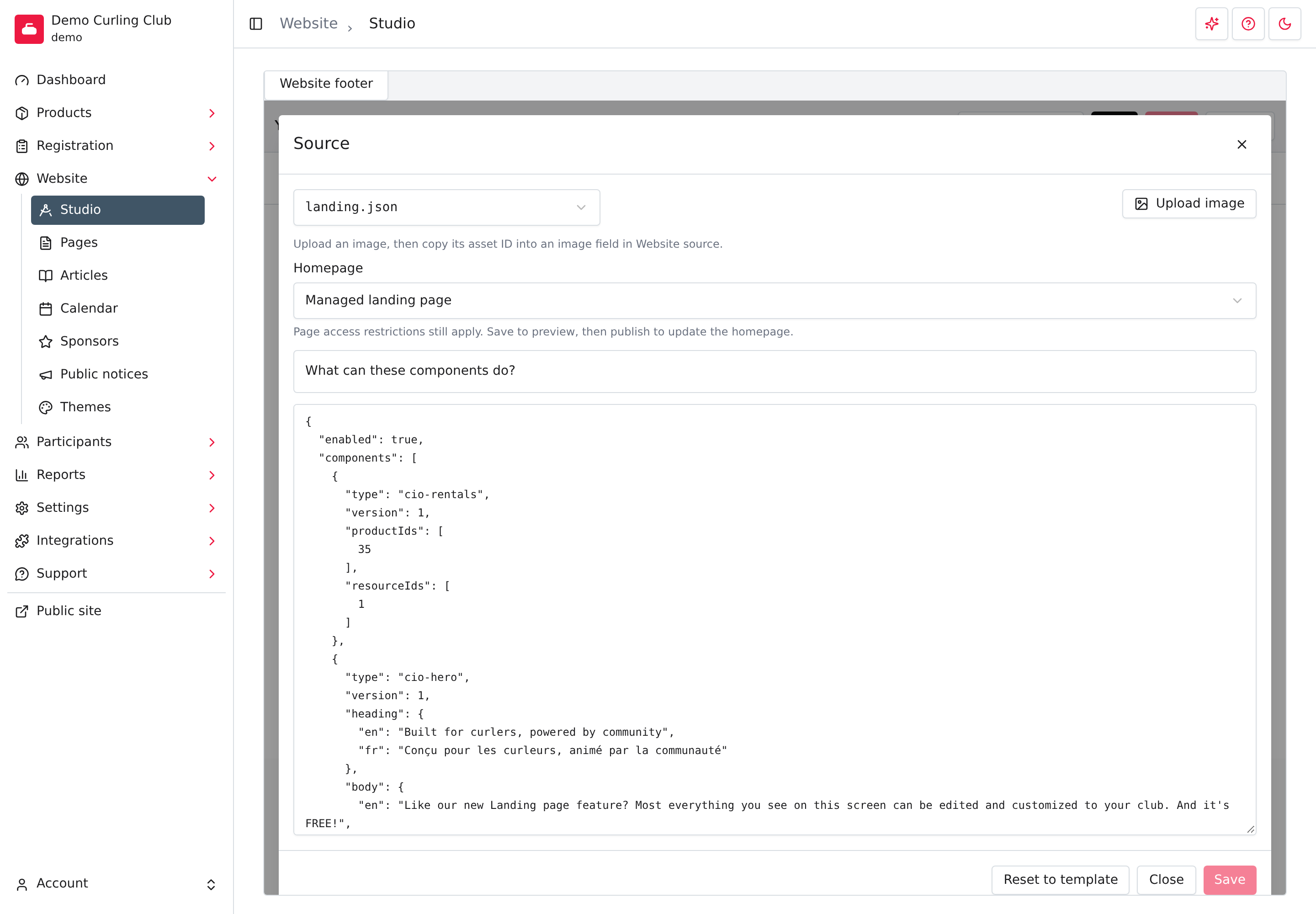Click the "enabled": true line

click(x=371, y=440)
